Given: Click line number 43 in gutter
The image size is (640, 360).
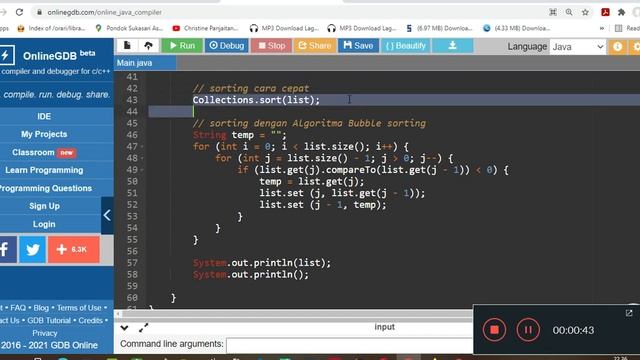Looking at the screenshot, I should point(132,100).
